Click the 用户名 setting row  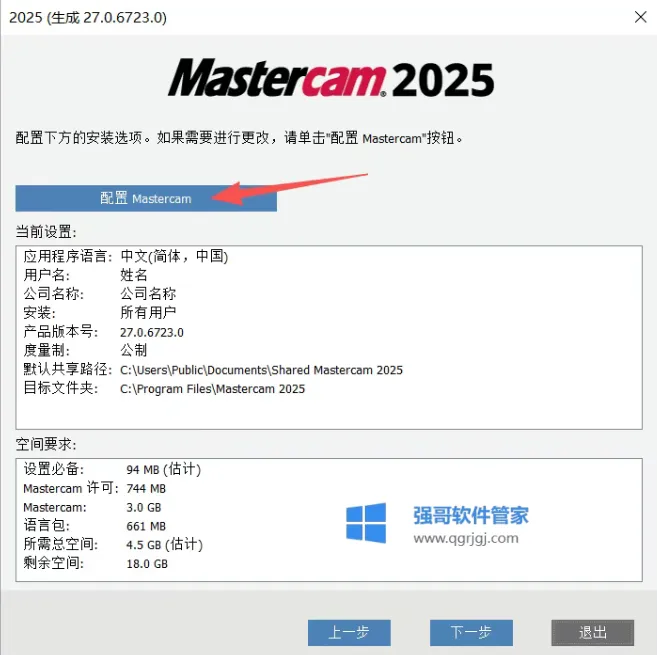pos(85,275)
